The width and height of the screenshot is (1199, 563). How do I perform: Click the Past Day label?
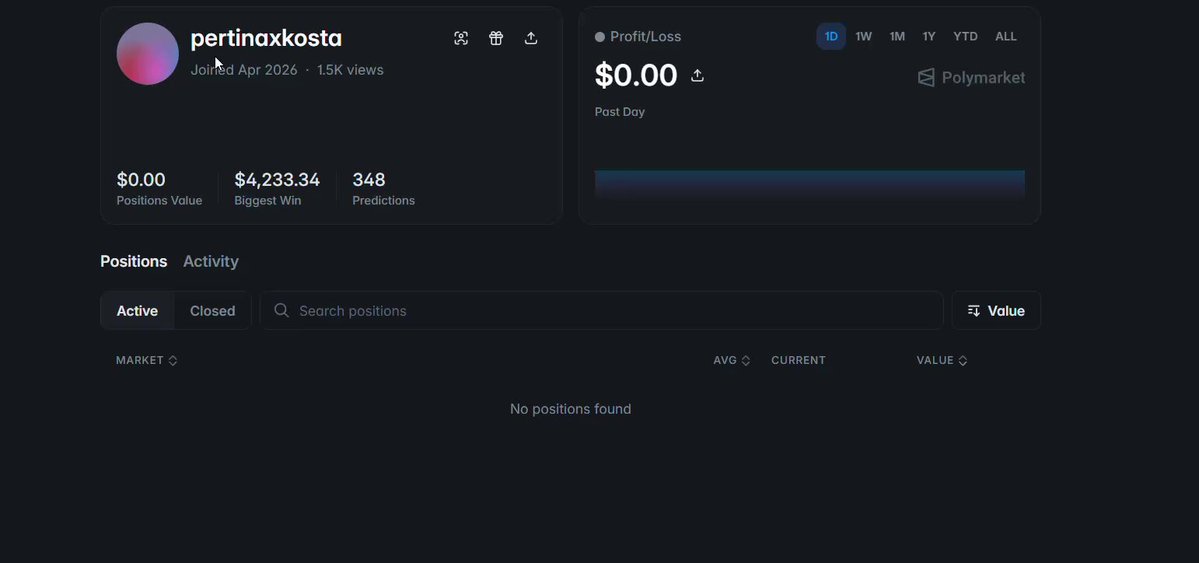click(x=619, y=112)
